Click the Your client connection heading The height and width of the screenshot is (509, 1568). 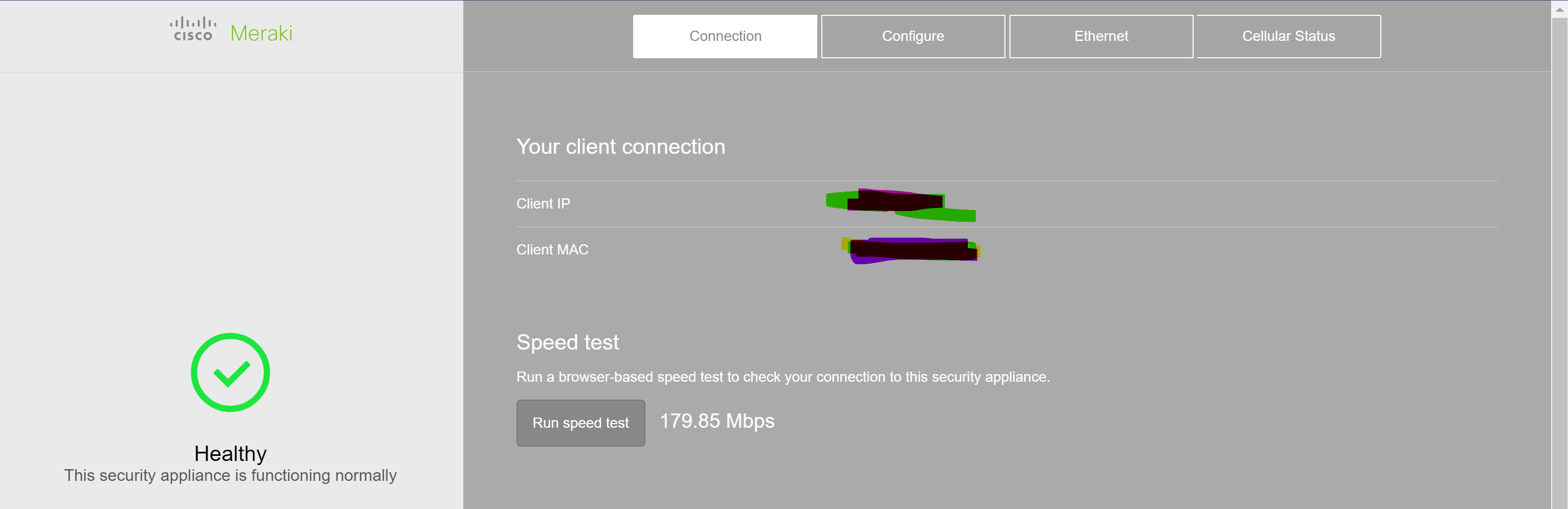(620, 147)
